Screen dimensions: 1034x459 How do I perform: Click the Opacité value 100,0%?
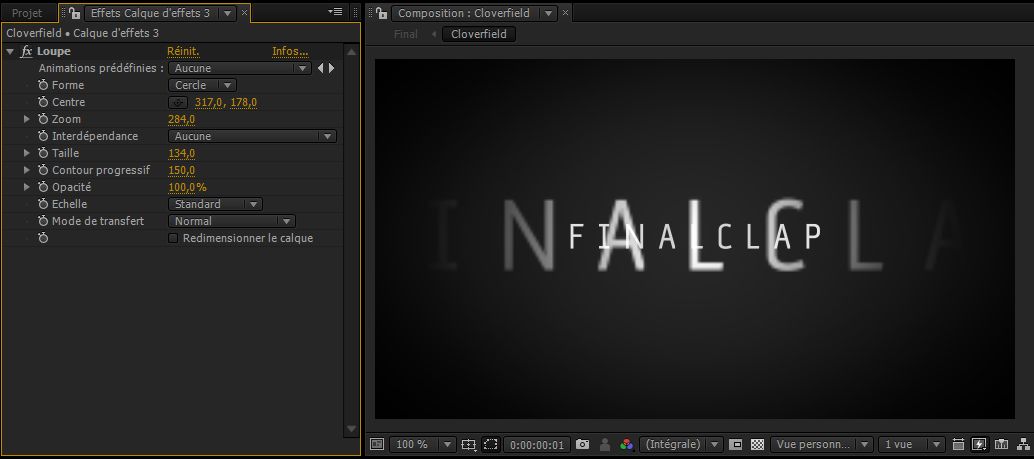188,187
